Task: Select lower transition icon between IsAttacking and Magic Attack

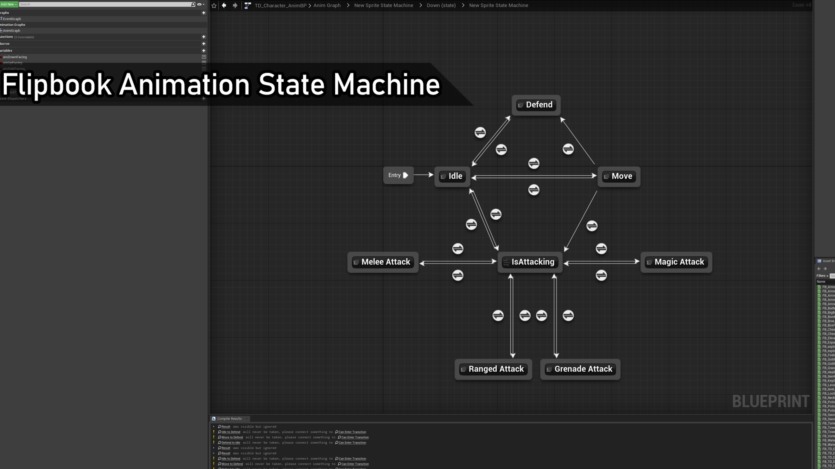Action: [601, 275]
